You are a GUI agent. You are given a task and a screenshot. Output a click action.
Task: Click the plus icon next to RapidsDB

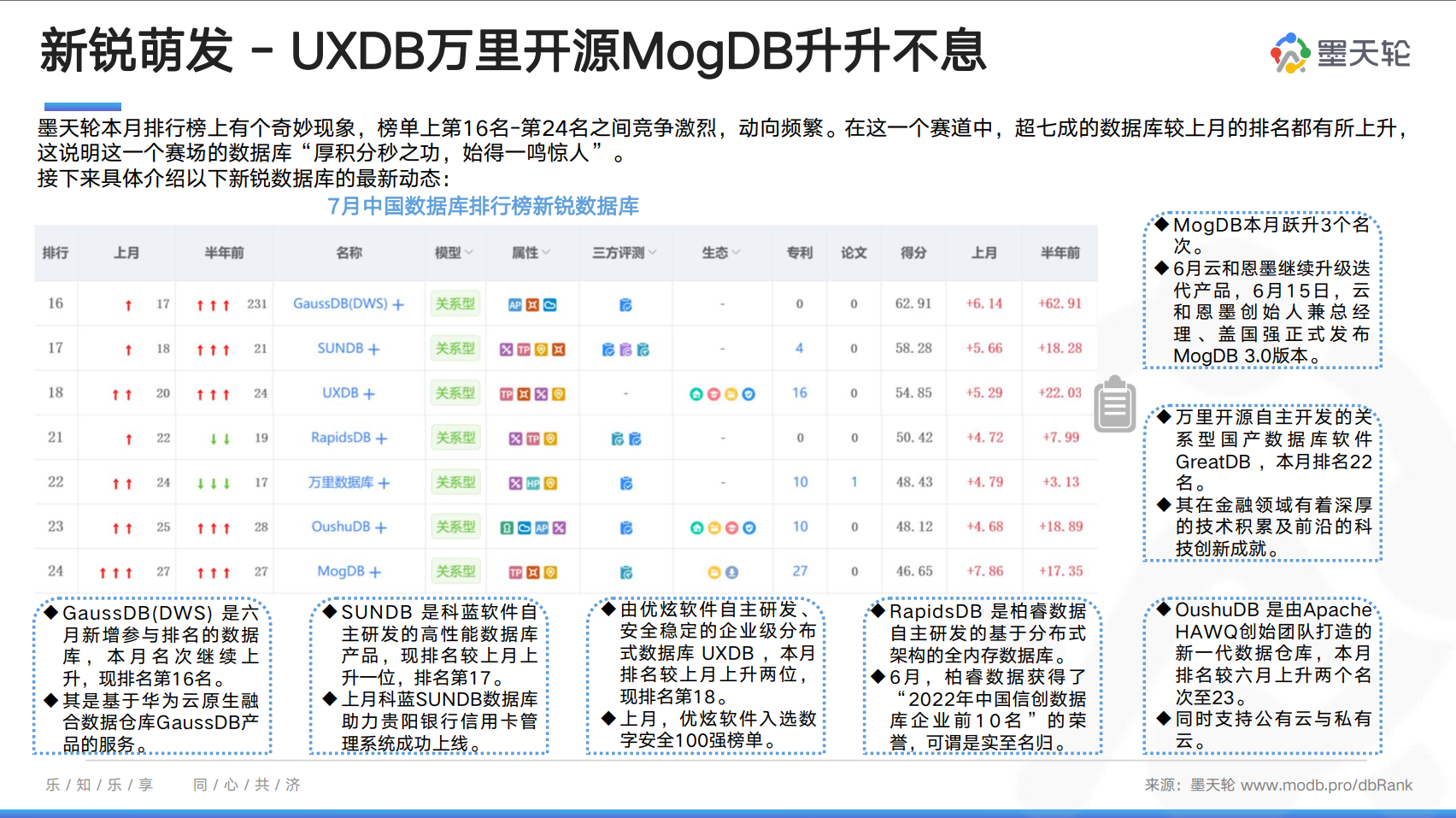(381, 438)
